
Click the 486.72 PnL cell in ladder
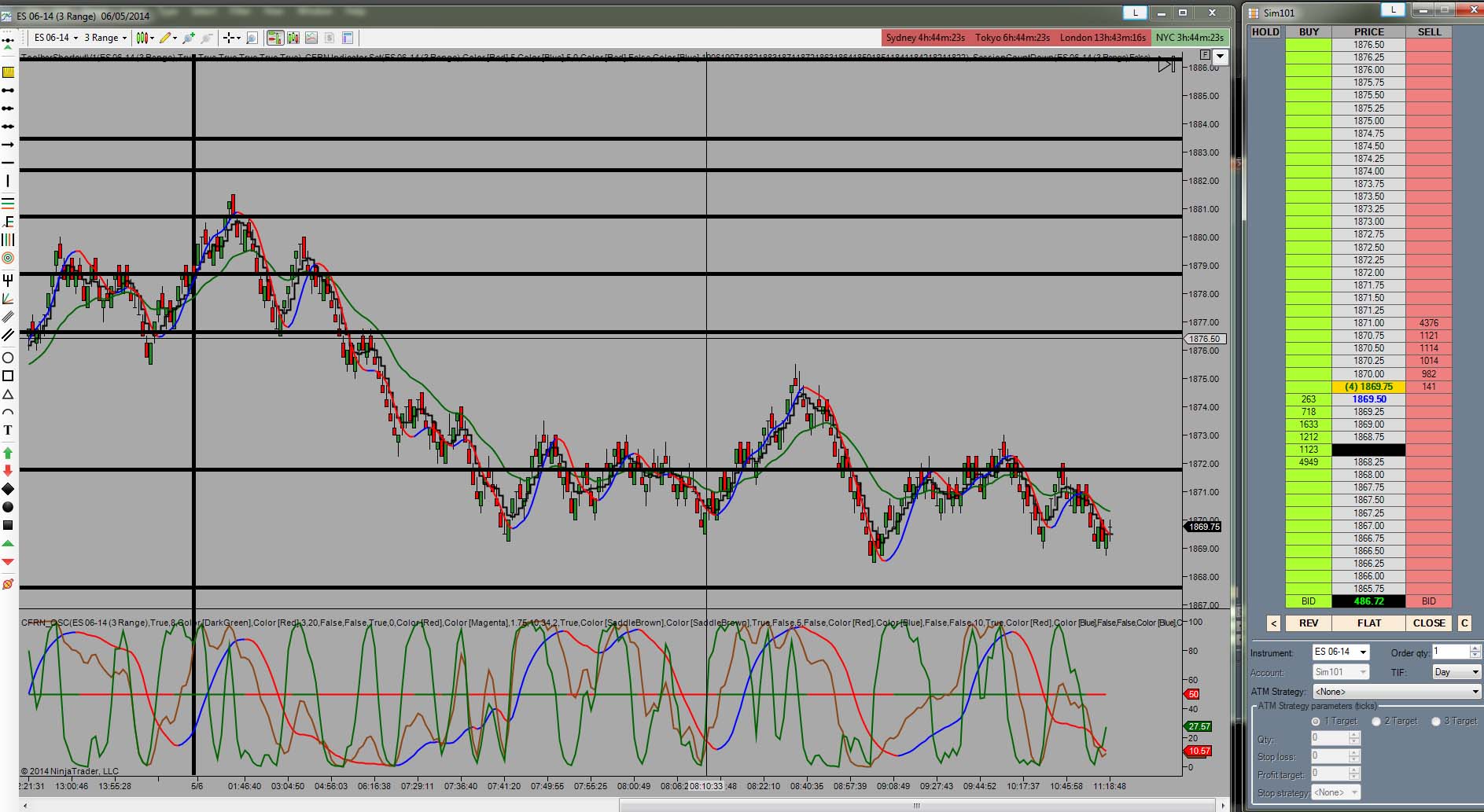tap(1369, 601)
